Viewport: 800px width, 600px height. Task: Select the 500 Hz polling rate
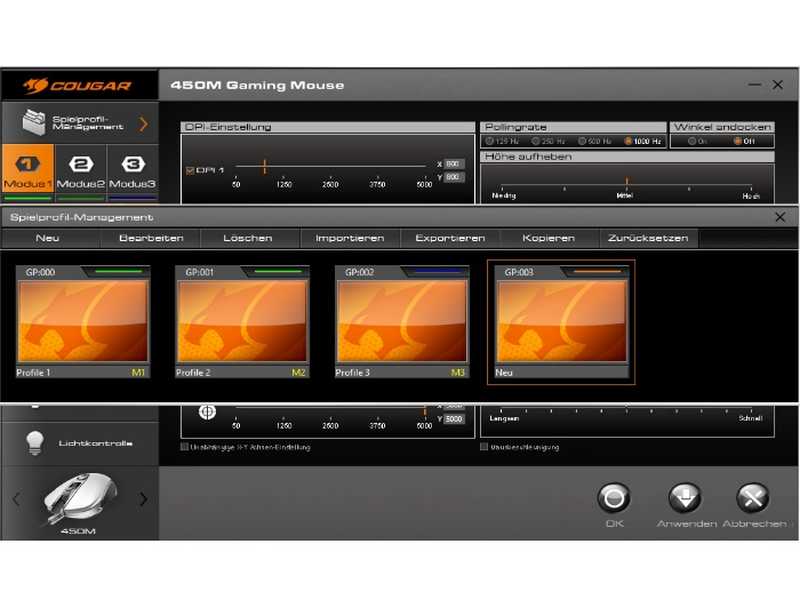coord(582,141)
